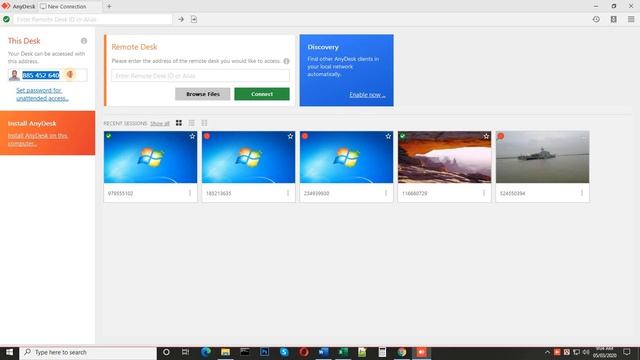Click the RECENT SESSIONS label
The image size is (640, 360).
click(125, 123)
